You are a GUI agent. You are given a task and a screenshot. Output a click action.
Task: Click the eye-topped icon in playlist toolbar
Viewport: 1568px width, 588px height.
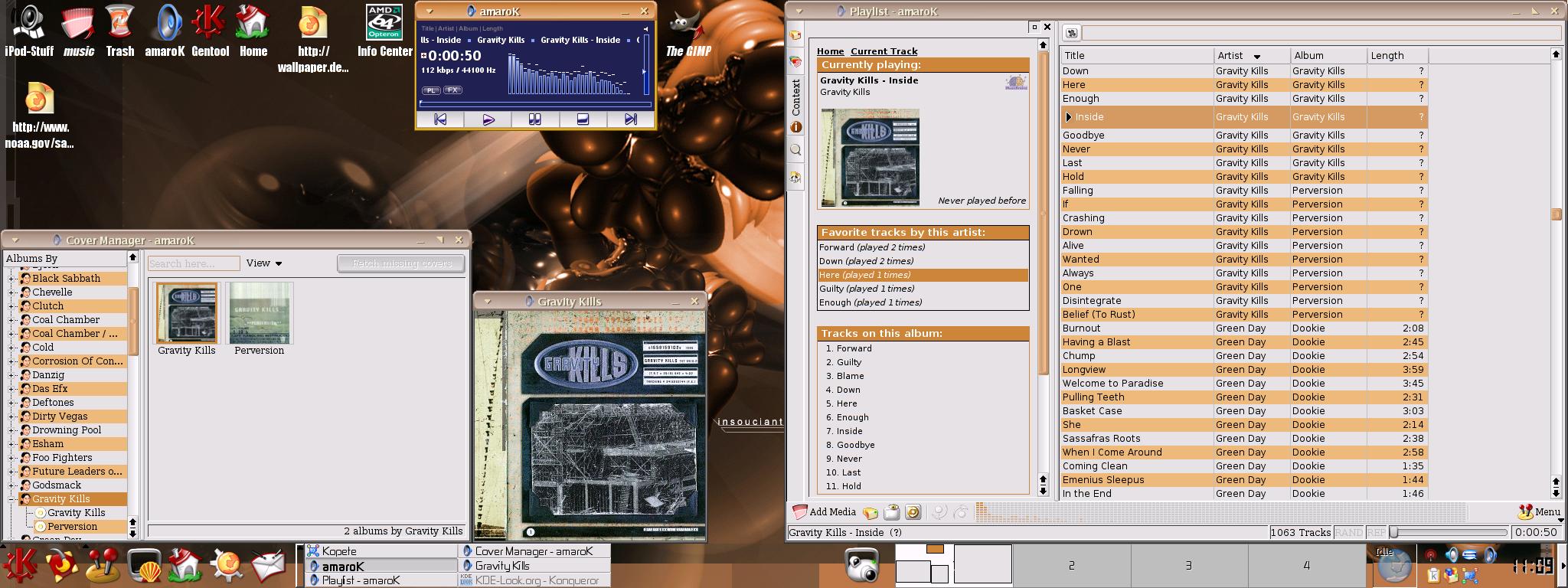coord(891,512)
